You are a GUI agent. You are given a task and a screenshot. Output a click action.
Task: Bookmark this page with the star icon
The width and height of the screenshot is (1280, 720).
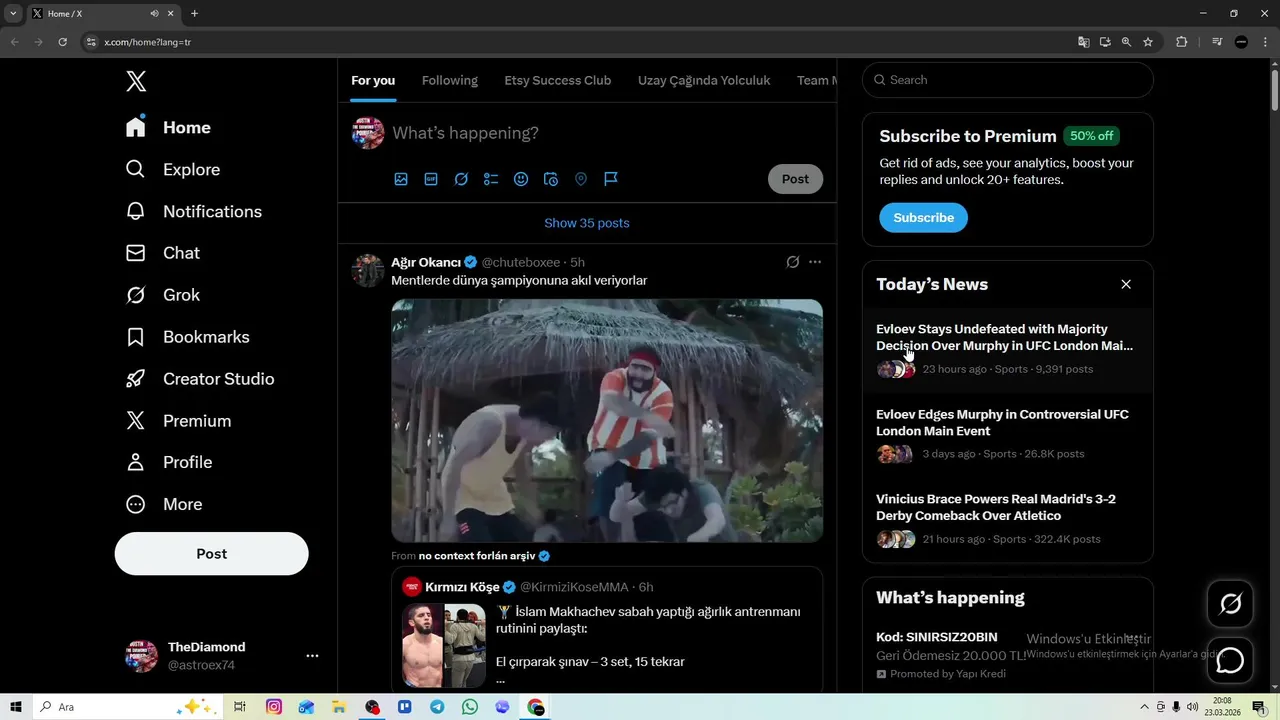[x=1148, y=42]
